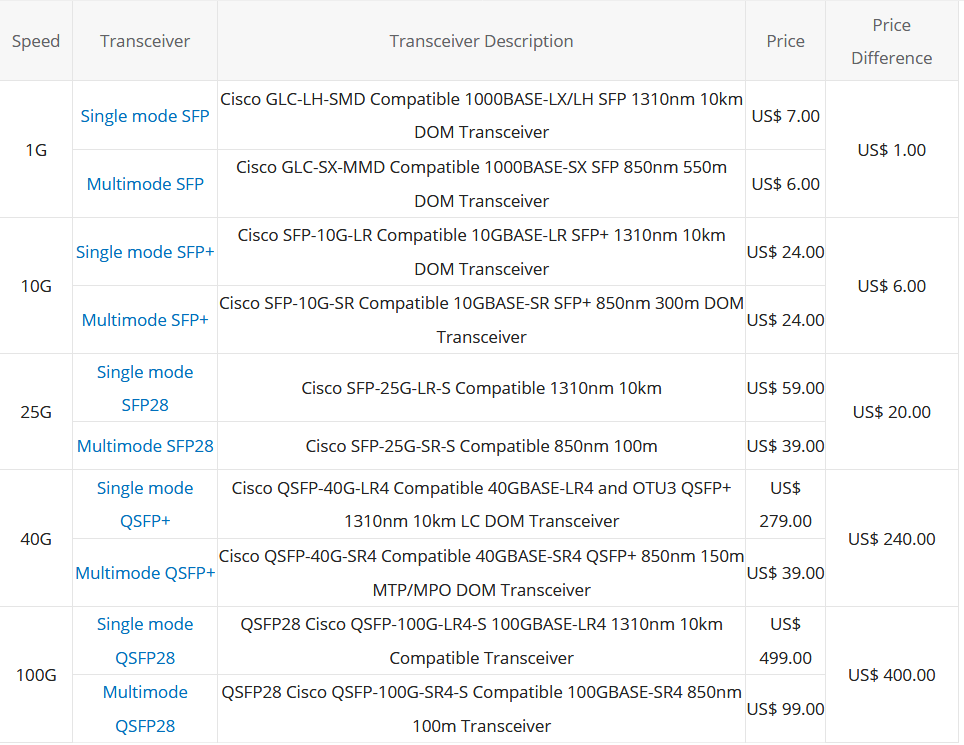Viewport: 964px width, 745px height.
Task: Follow the Single mode SFP+ link
Action: pyautogui.click(x=144, y=252)
